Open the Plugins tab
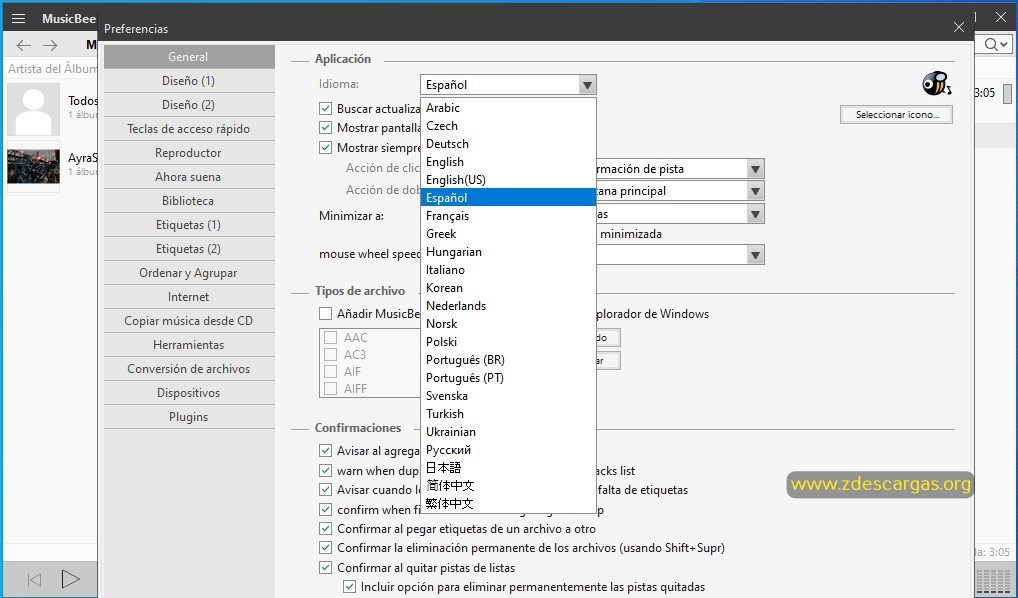 click(189, 417)
